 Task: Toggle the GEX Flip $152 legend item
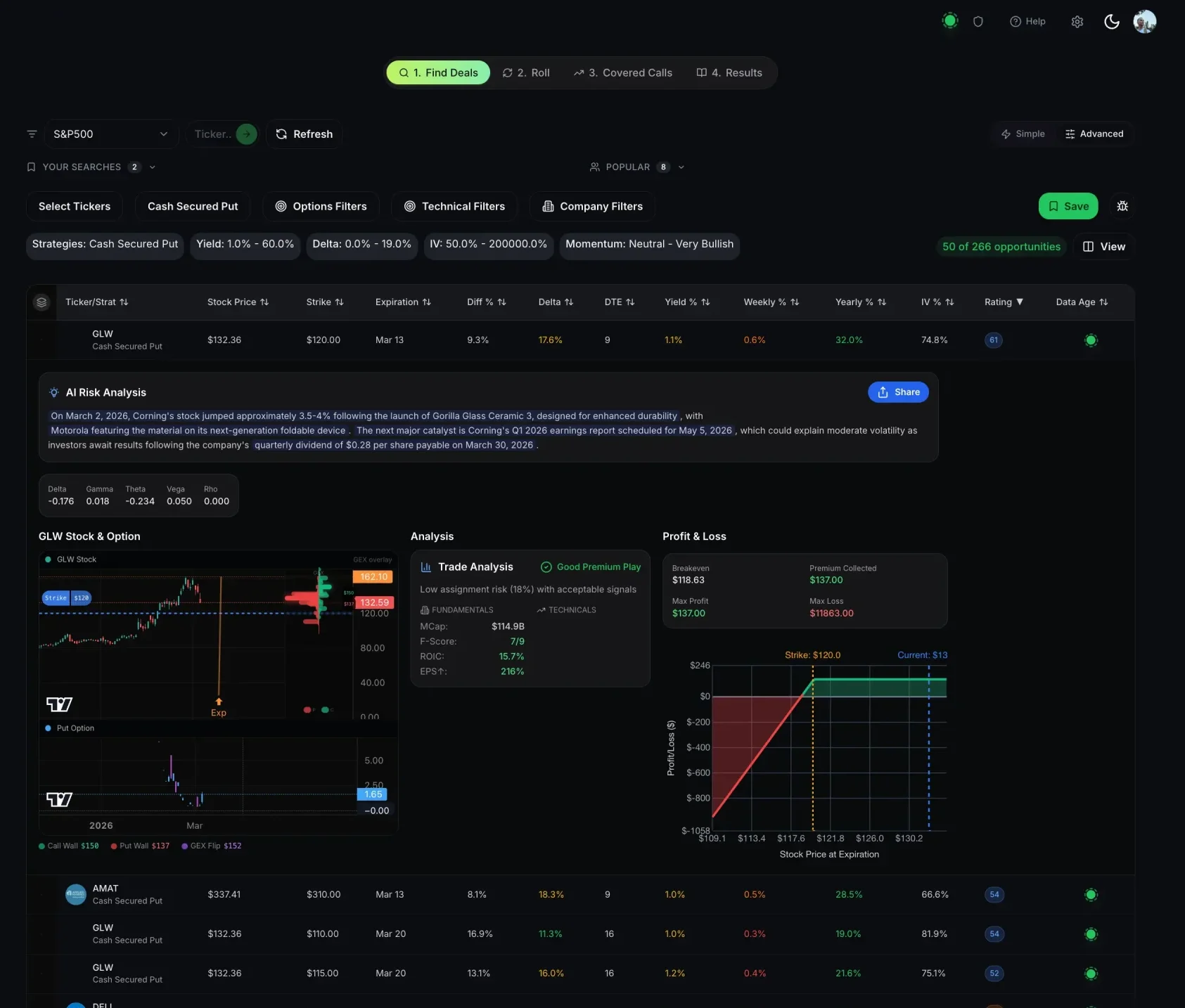212,846
